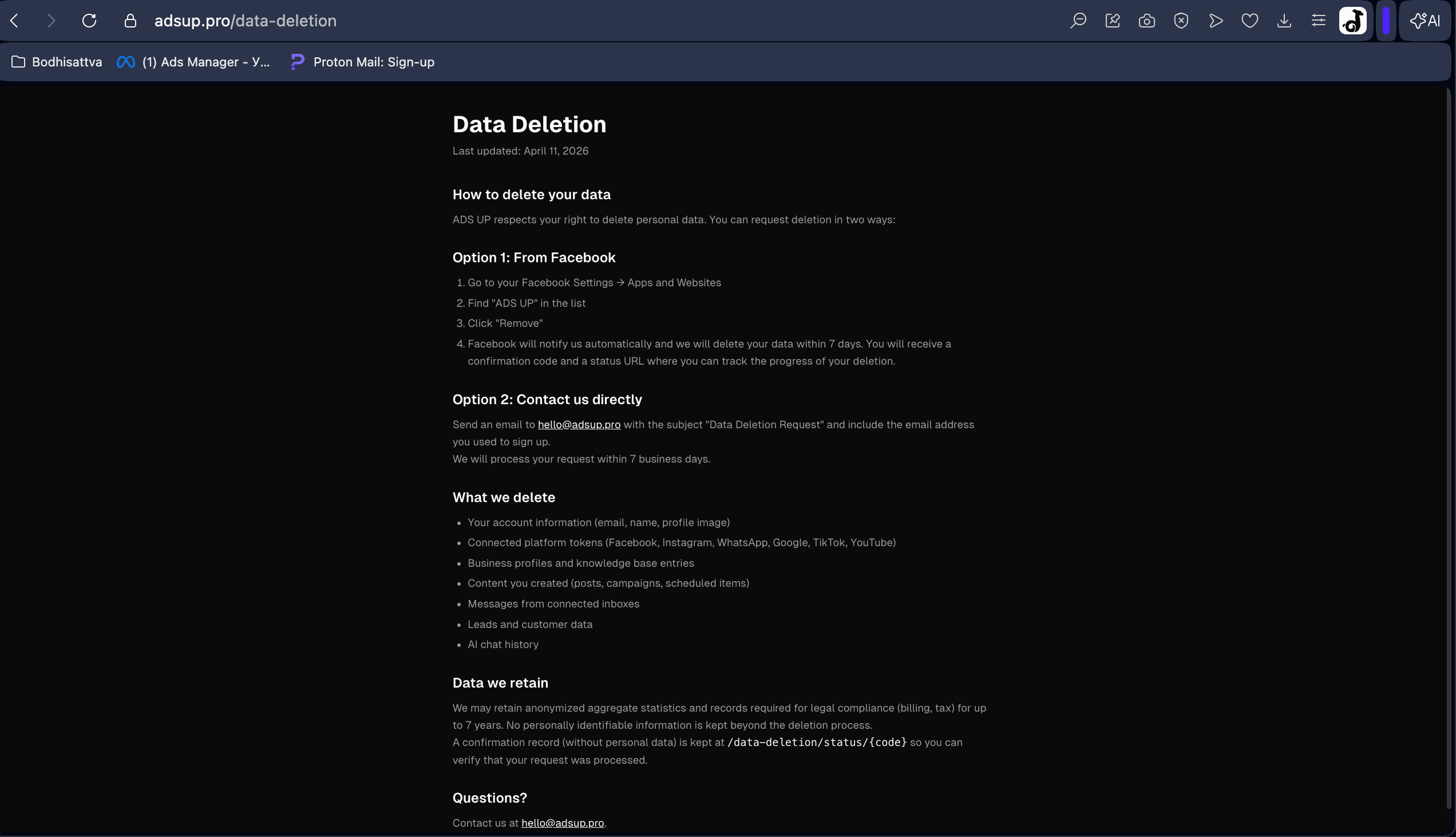This screenshot has height=837, width=1456.
Task: Click the purple sidebar strip button
Action: (1386, 21)
